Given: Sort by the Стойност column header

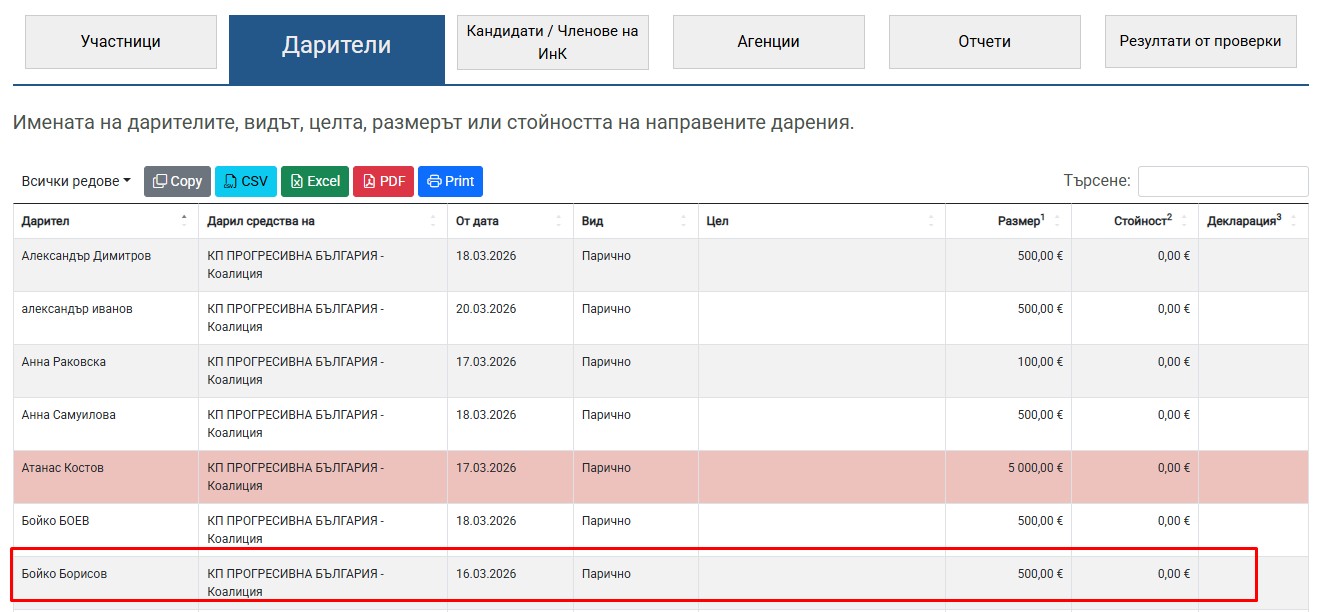Looking at the screenshot, I should tap(1134, 221).
